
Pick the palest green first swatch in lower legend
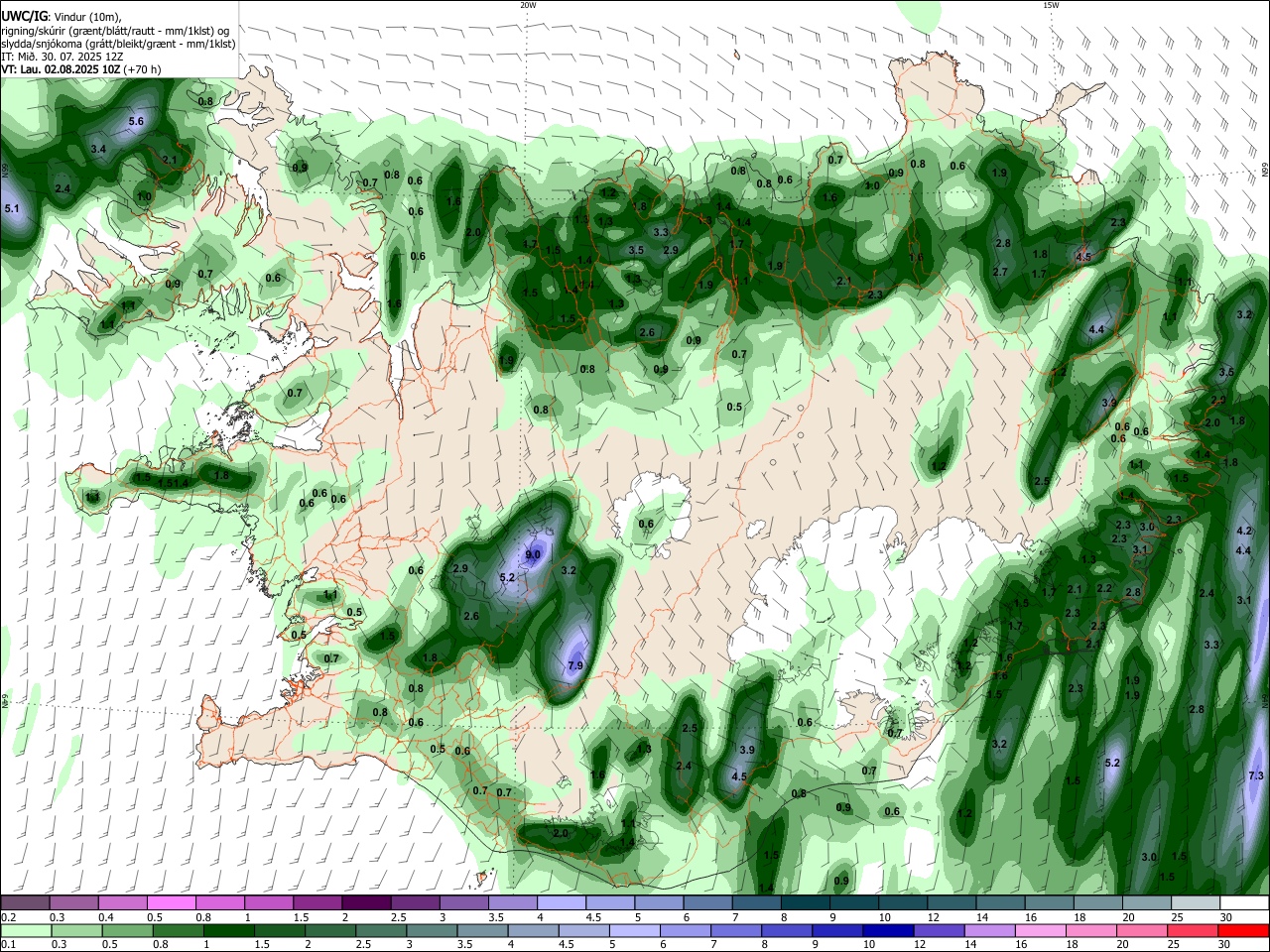pos(24,931)
